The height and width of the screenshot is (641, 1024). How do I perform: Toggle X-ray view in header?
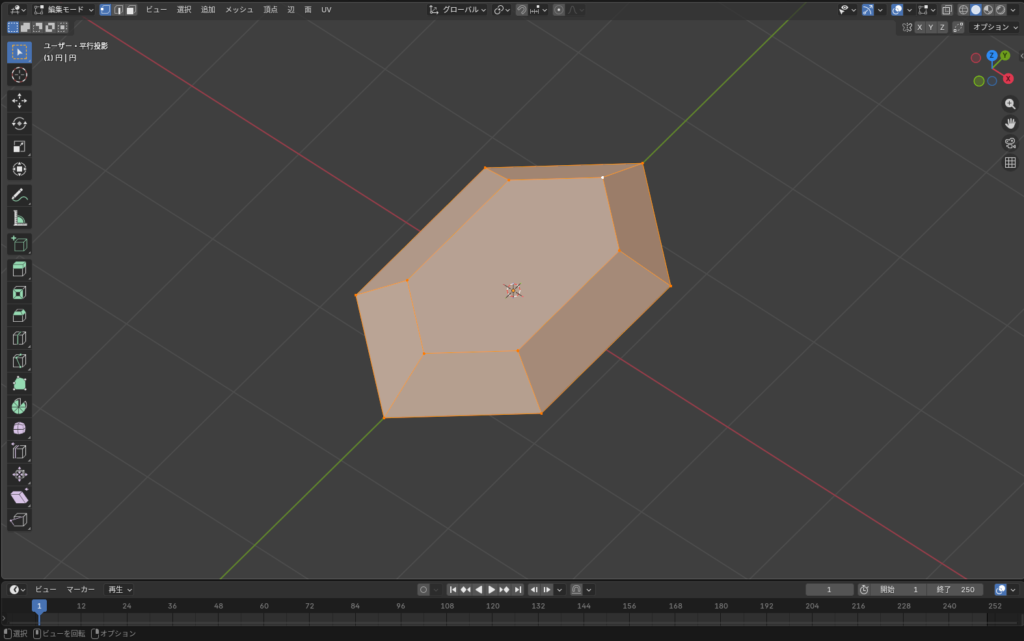click(x=947, y=9)
